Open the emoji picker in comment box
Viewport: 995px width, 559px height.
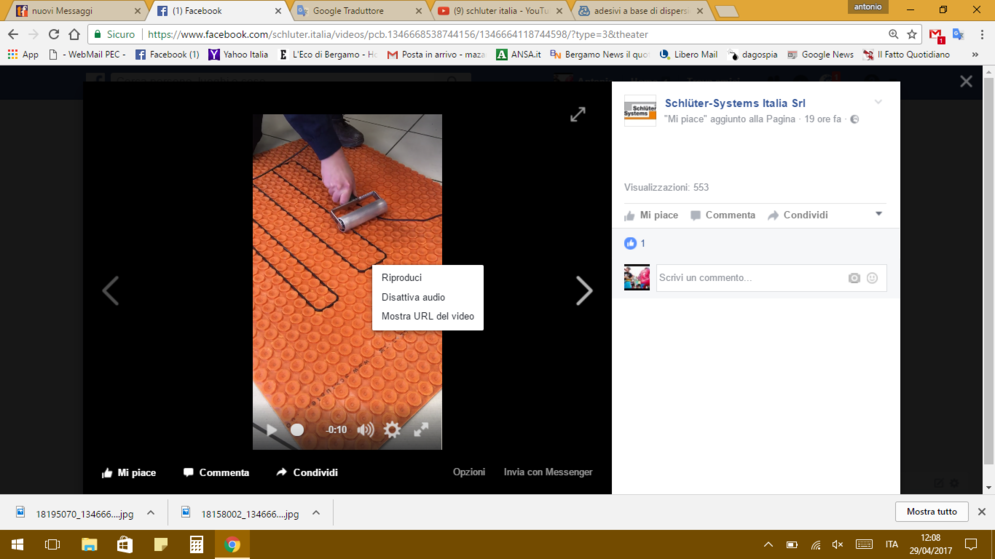coord(873,278)
